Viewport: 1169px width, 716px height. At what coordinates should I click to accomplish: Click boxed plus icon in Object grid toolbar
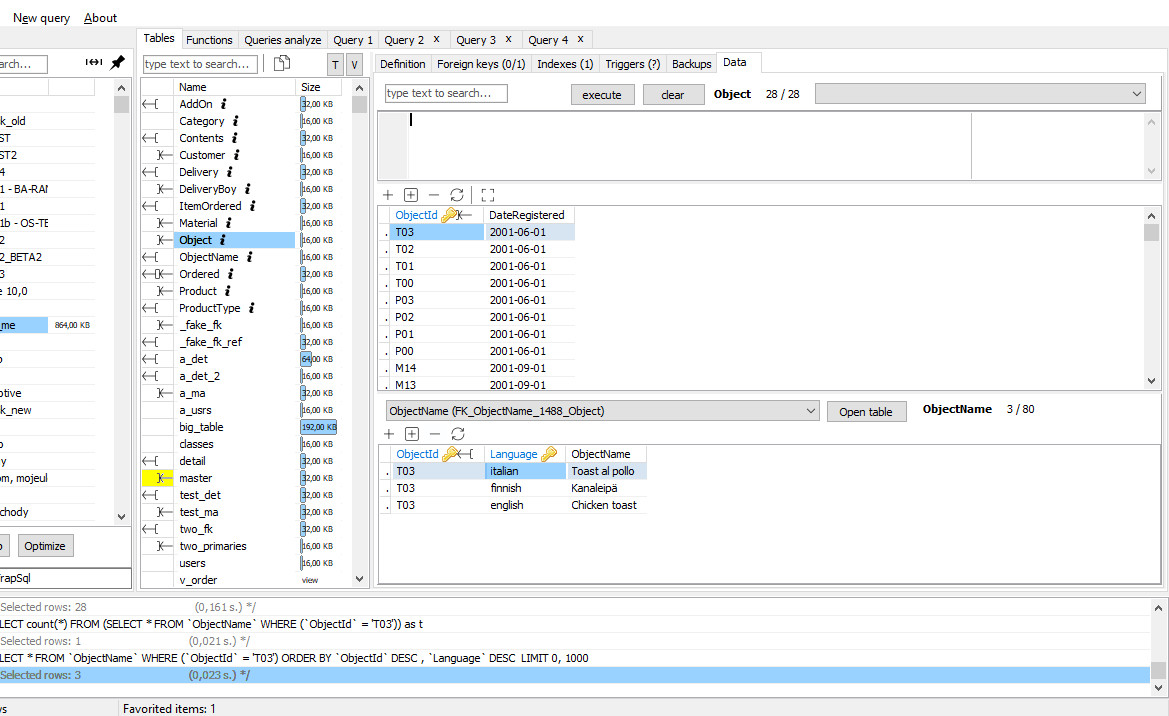click(x=411, y=195)
